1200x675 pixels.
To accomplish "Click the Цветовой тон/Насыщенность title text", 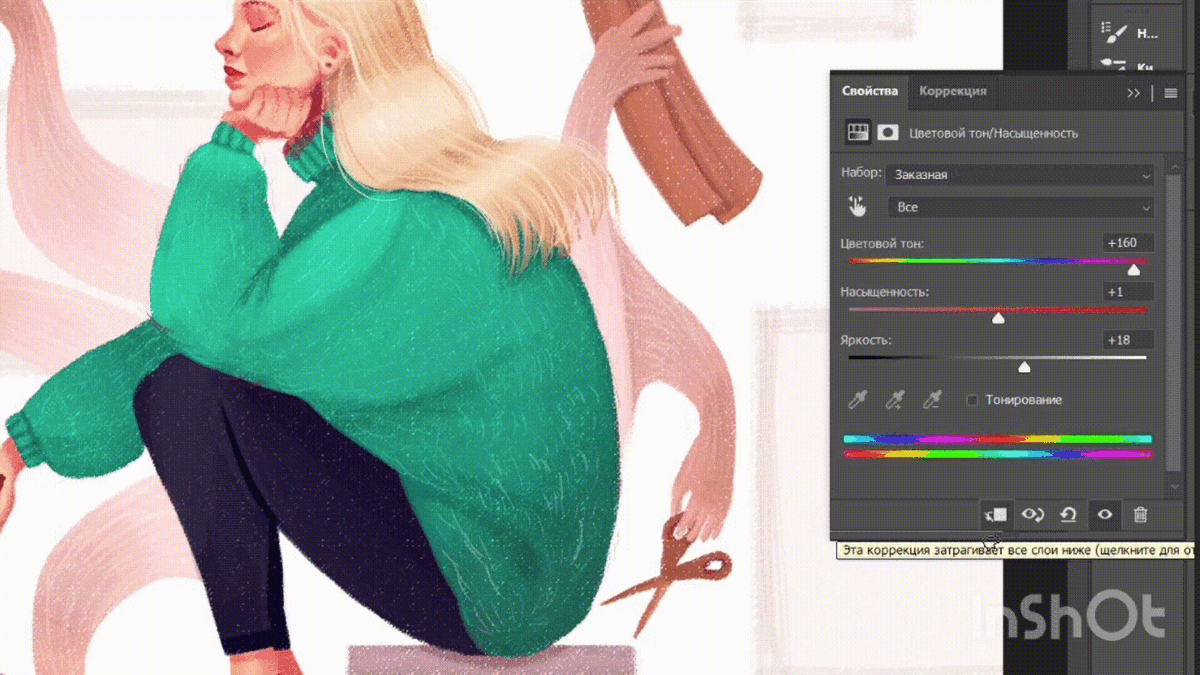I will [993, 133].
